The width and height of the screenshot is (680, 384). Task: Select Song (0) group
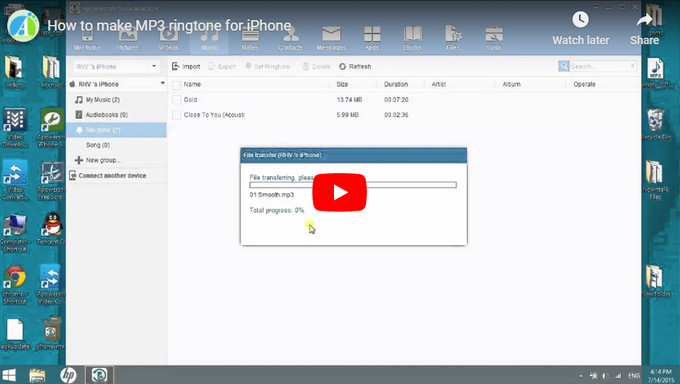(116, 145)
